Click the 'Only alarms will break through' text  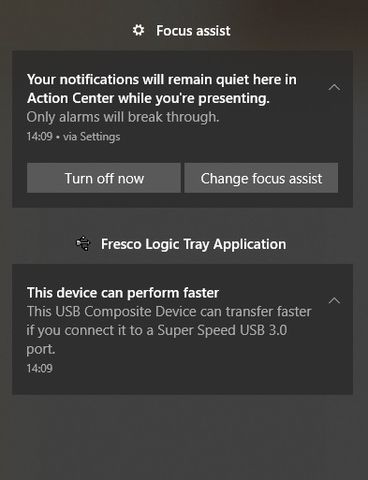tap(123, 117)
